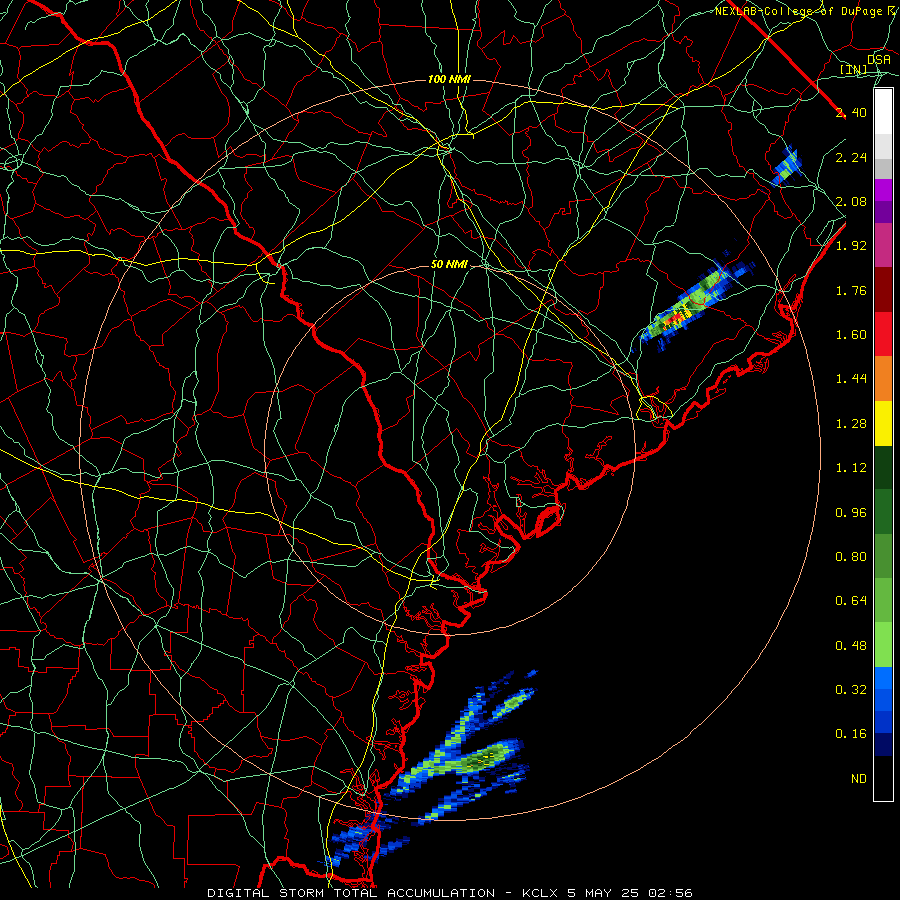Click the 0.16 legend value
The image size is (900, 900).
click(851, 734)
